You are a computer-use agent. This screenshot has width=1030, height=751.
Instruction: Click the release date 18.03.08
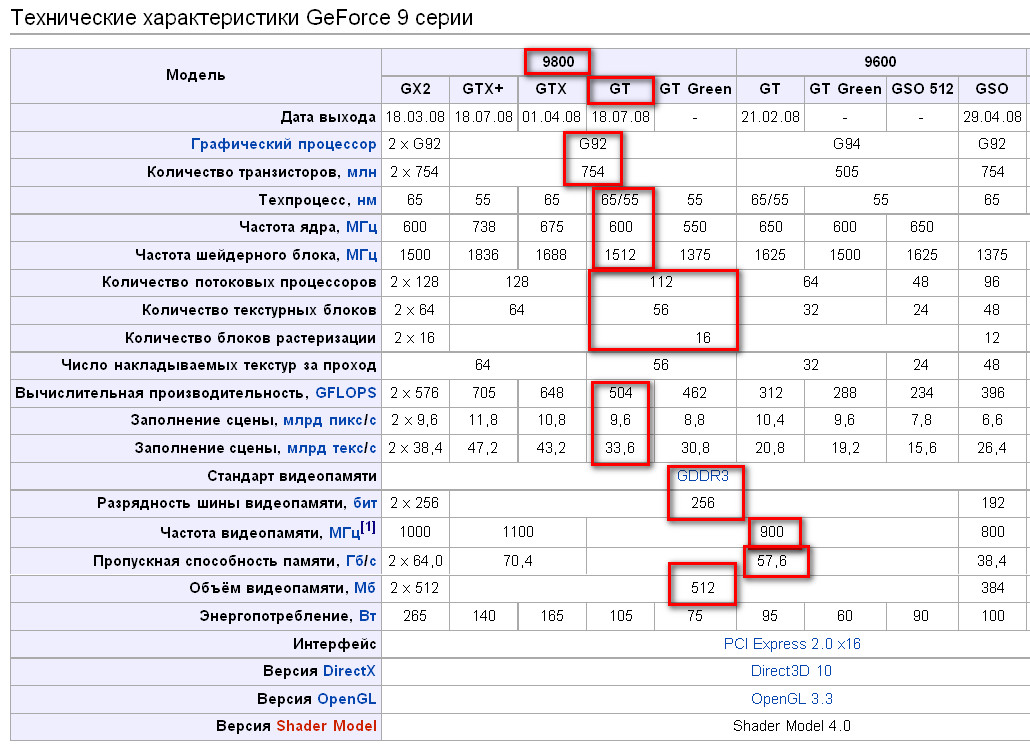[x=415, y=117]
